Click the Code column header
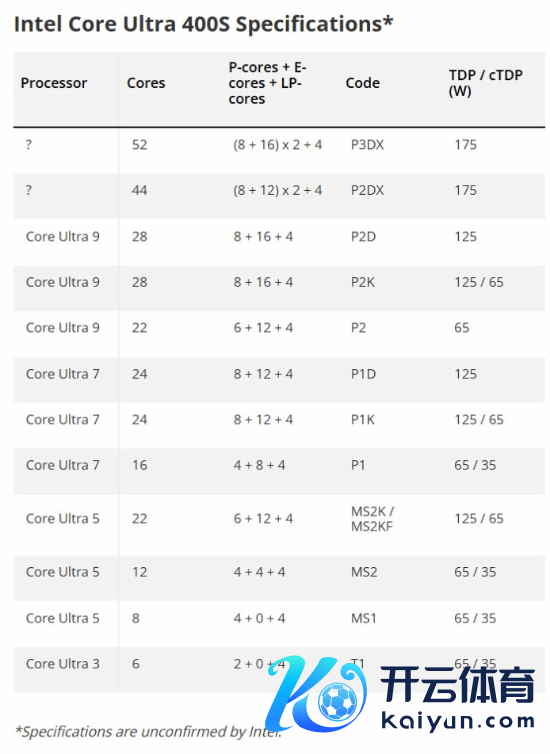This screenshot has width=550, height=754. tap(362, 83)
